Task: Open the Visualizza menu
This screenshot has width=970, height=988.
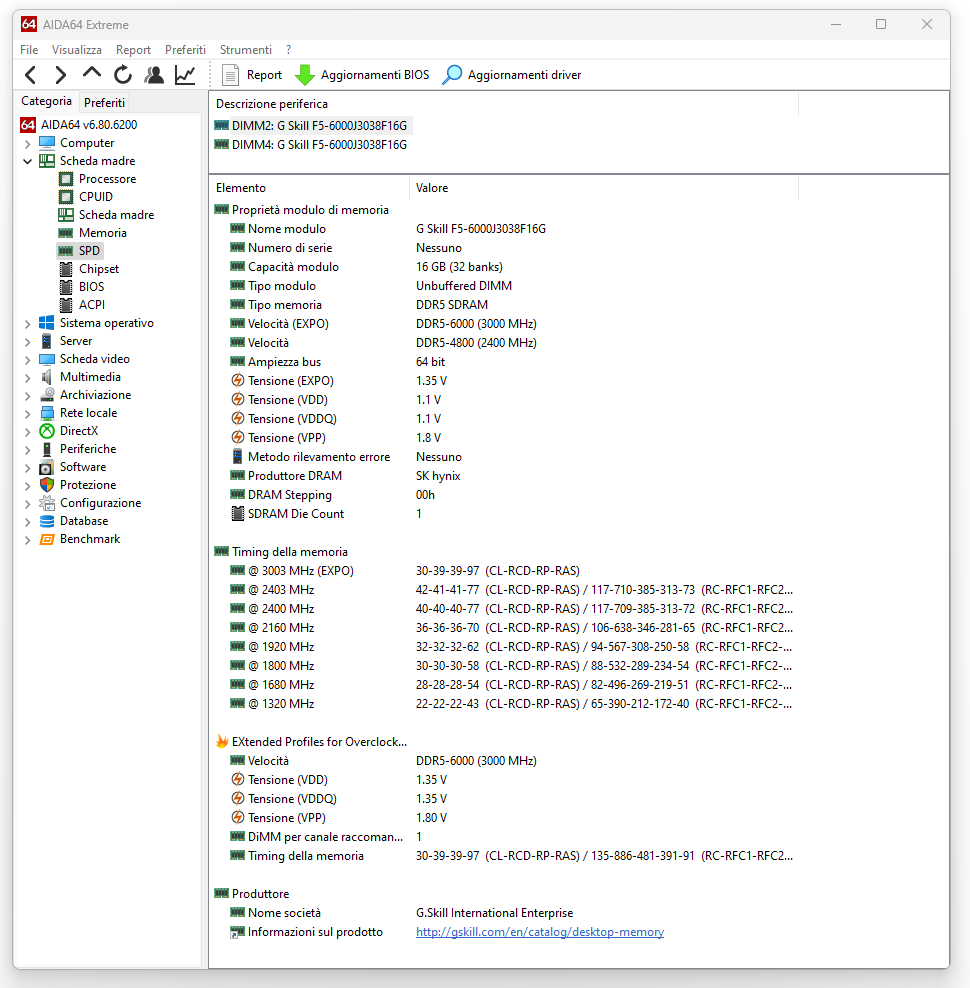Action: click(76, 50)
